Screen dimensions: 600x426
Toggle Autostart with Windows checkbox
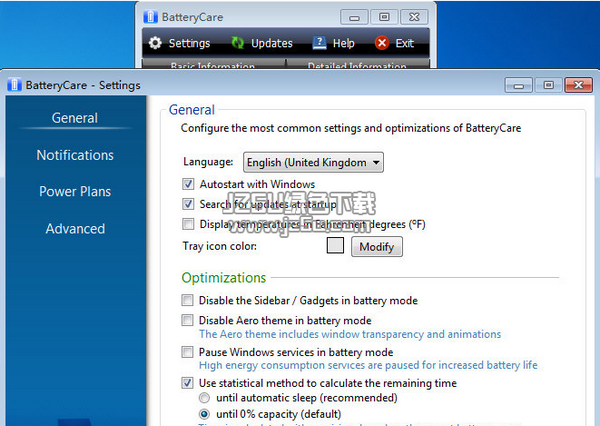[x=188, y=184]
